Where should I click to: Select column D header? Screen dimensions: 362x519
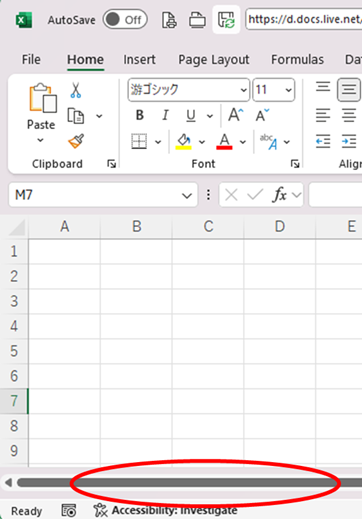(x=280, y=227)
